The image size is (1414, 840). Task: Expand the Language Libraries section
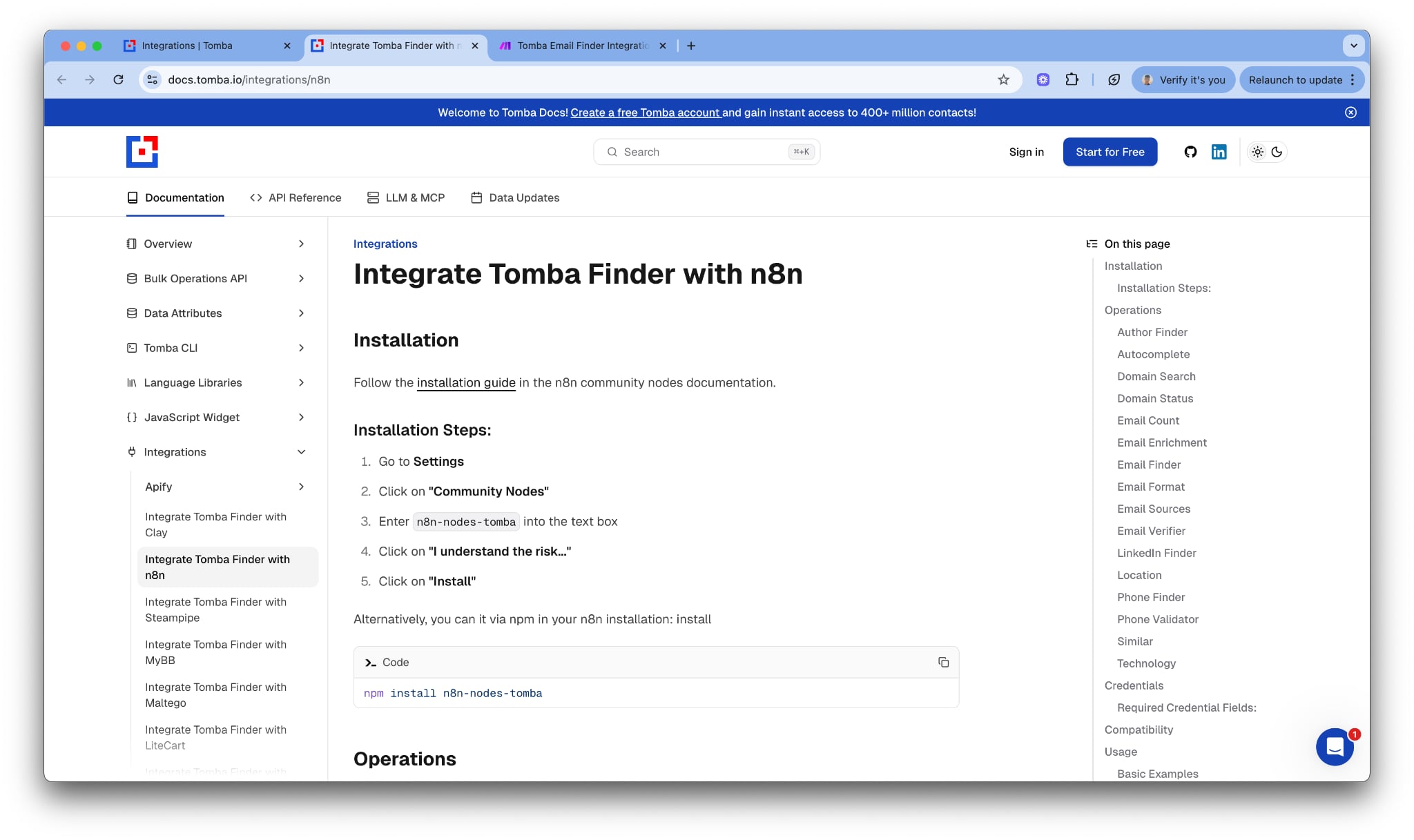click(x=301, y=382)
